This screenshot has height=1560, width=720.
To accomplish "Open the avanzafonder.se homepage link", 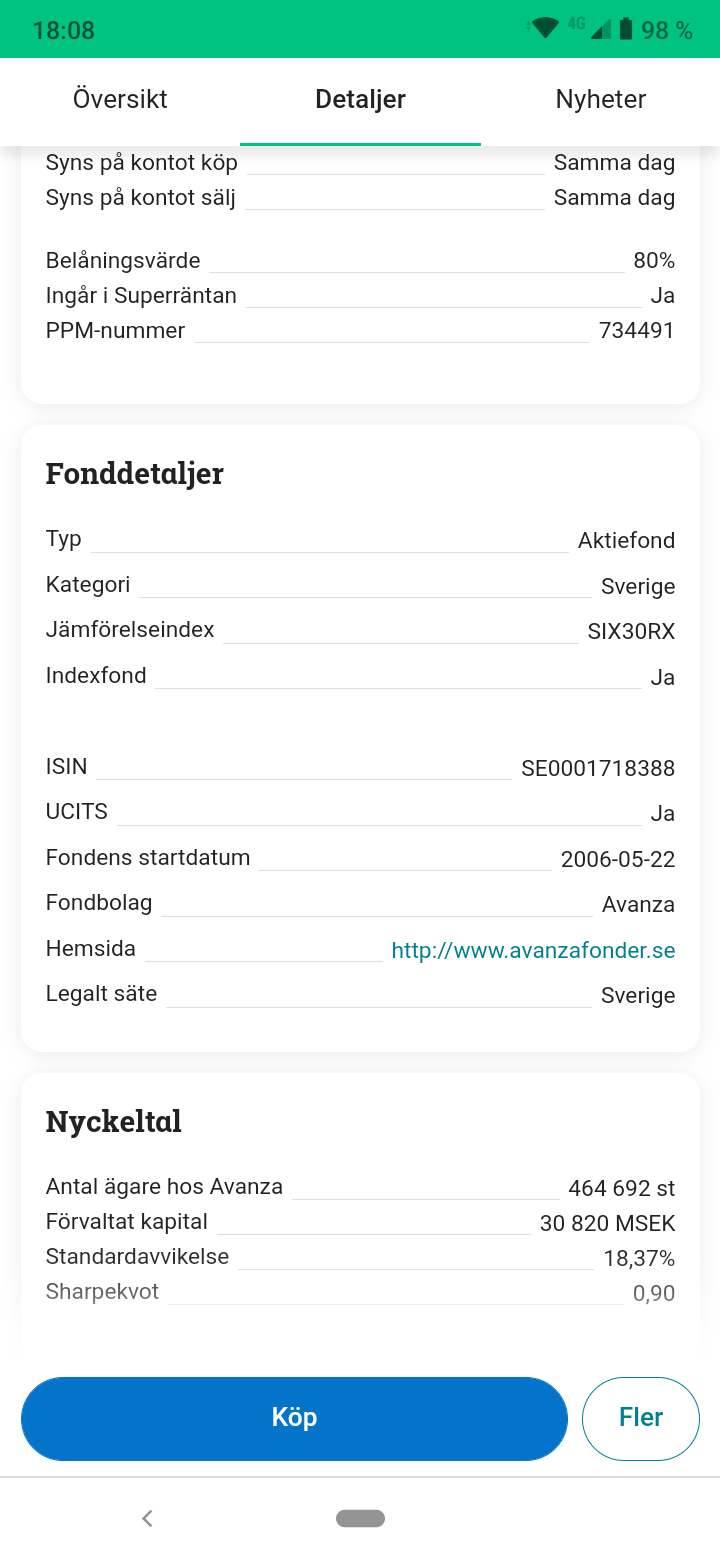I will click(x=533, y=951).
